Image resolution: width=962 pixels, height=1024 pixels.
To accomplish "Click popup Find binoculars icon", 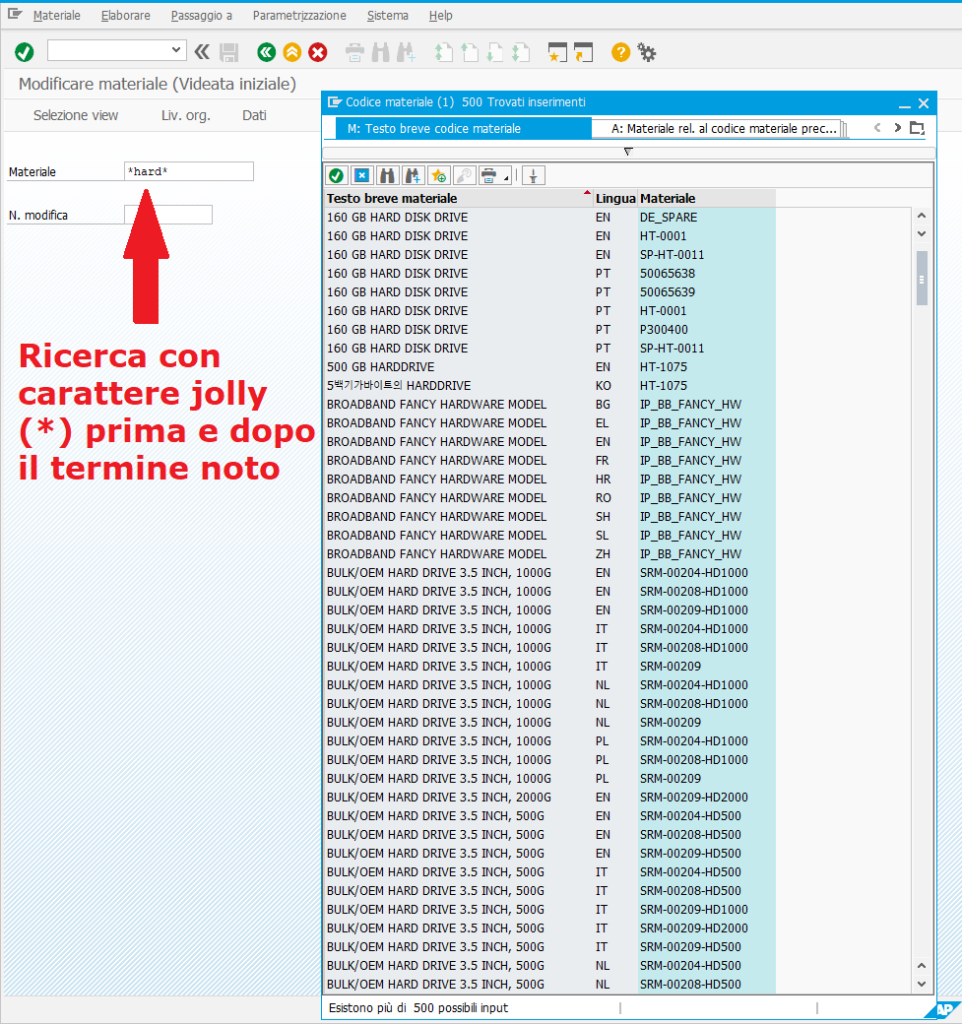I will (387, 176).
